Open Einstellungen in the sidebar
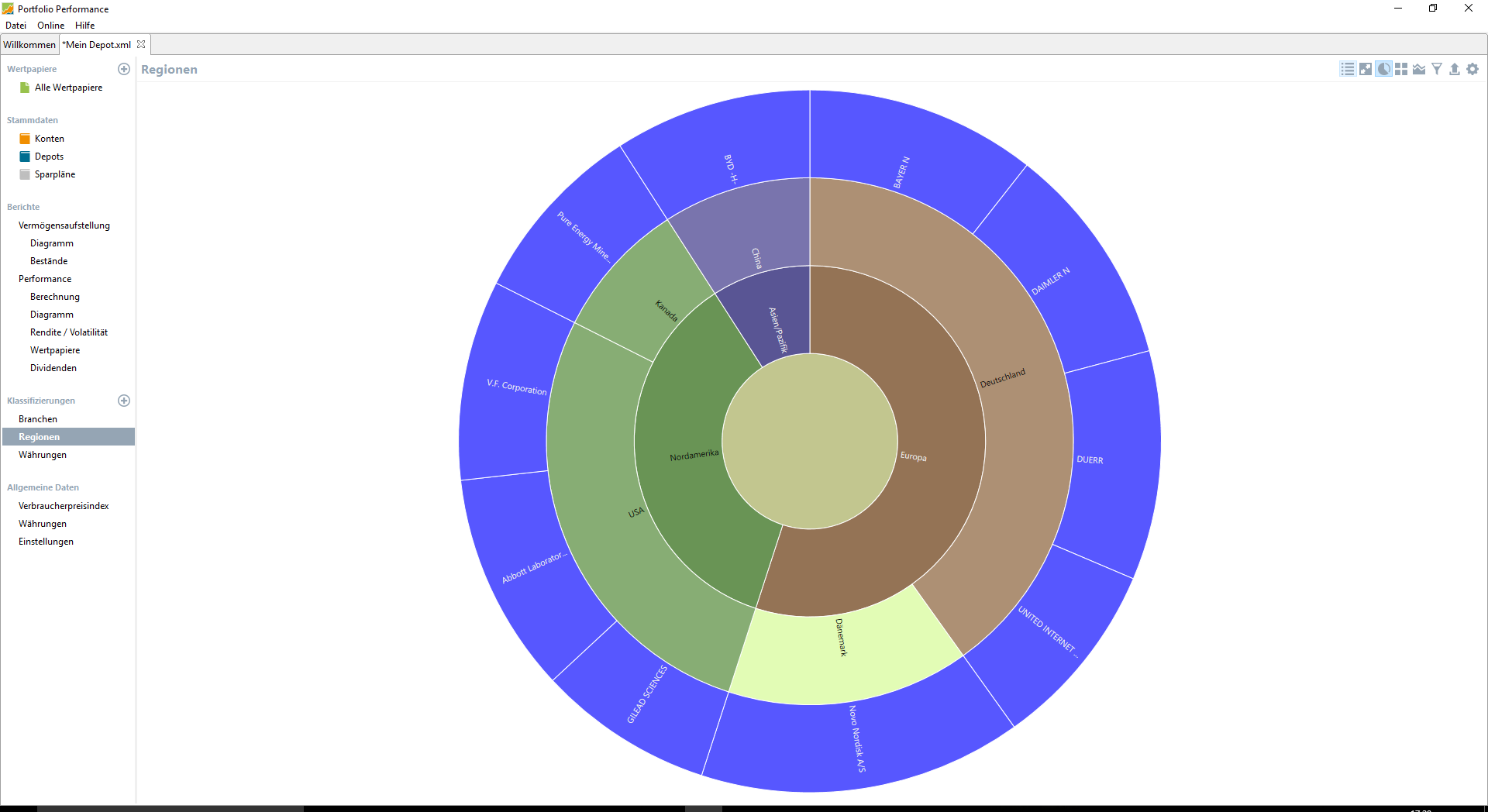This screenshot has width=1488, height=812. pyautogui.click(x=46, y=542)
